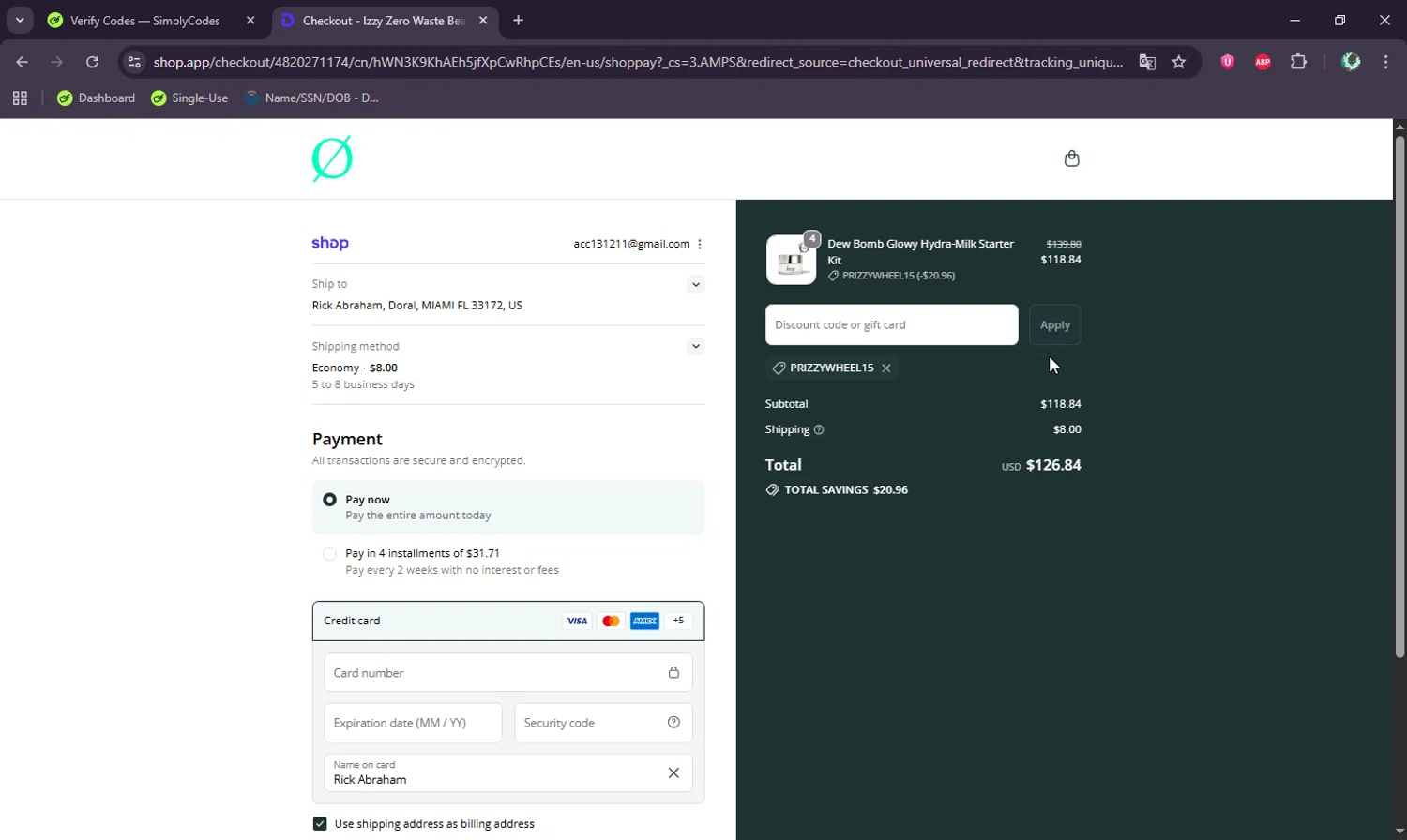Image resolution: width=1407 pixels, height=840 pixels.
Task: View site information for shop.app
Action: (x=134, y=62)
